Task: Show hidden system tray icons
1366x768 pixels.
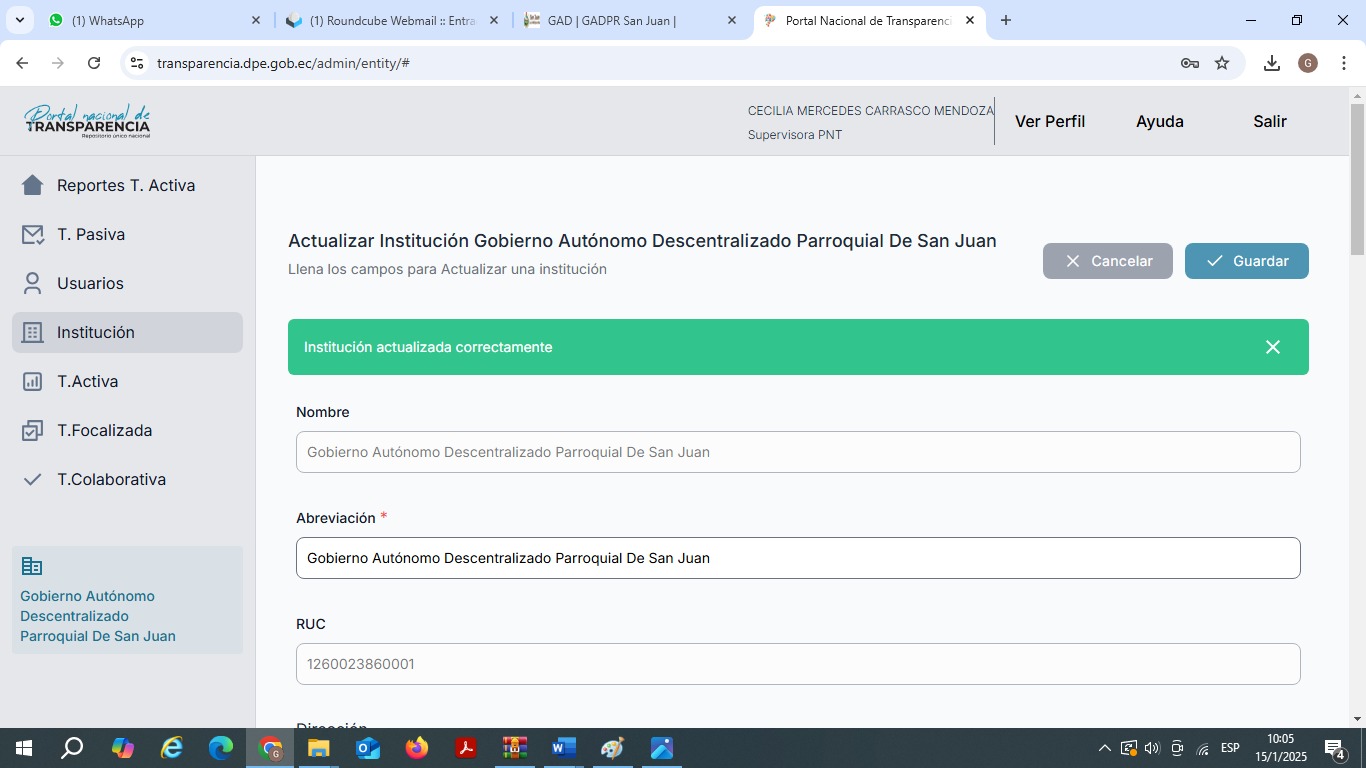Action: (1104, 748)
